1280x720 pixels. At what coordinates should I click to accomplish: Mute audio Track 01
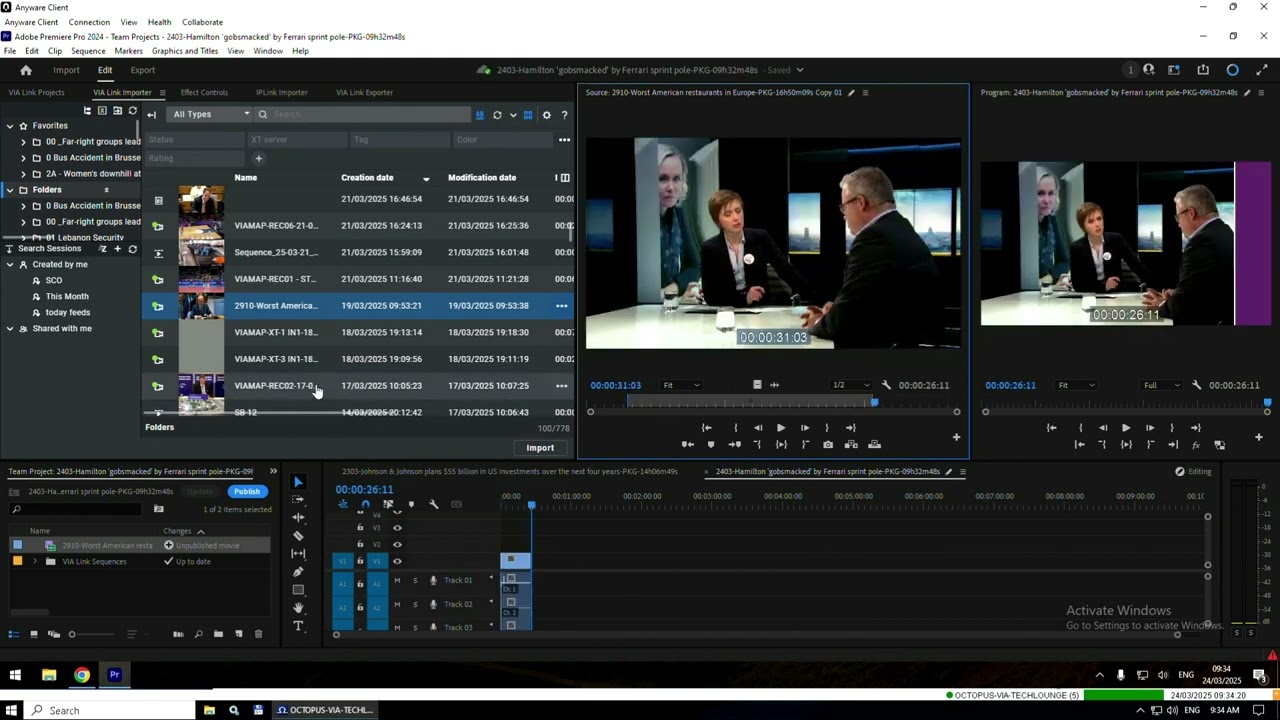coord(397,581)
